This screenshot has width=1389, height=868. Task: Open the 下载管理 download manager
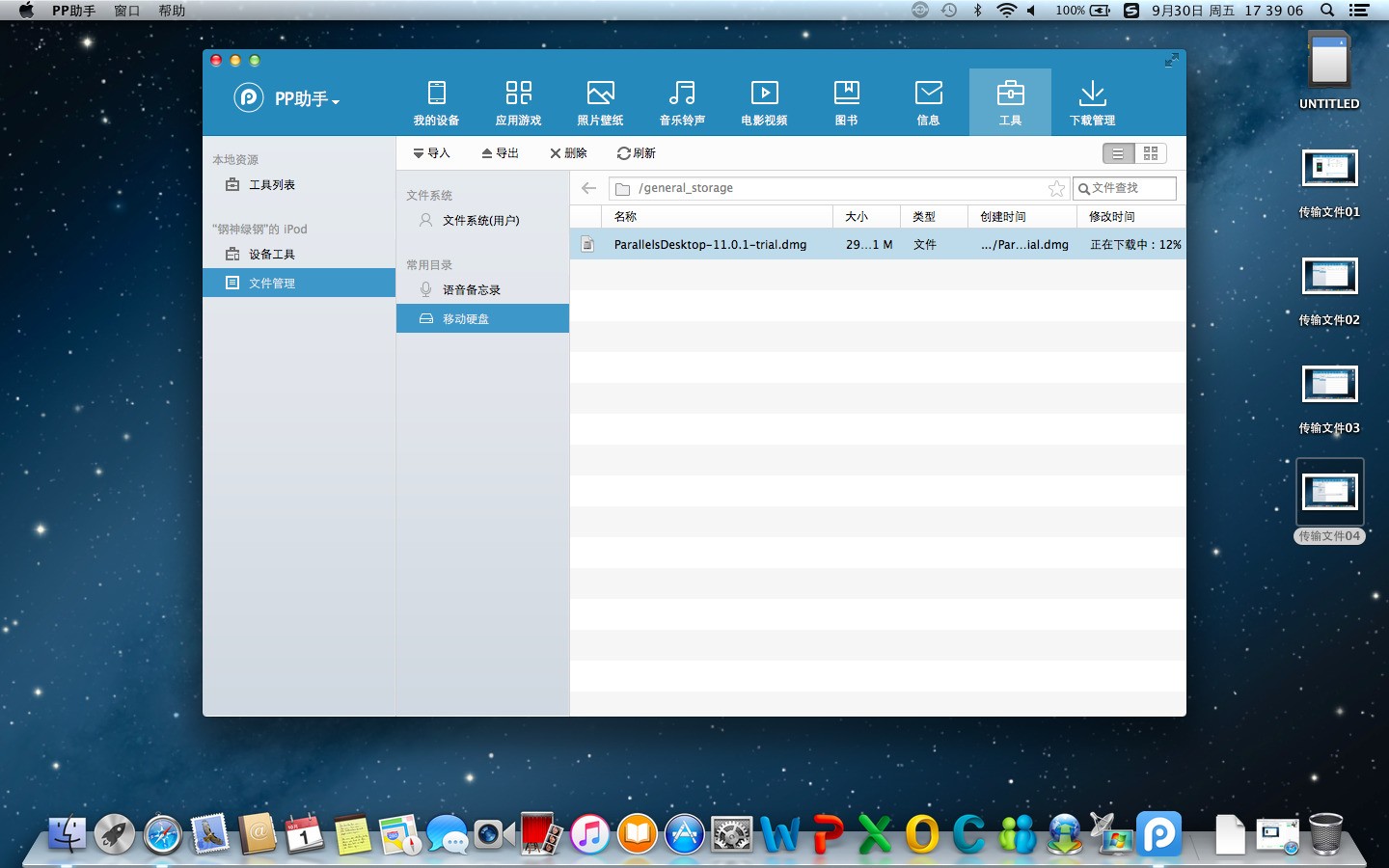tap(1092, 101)
